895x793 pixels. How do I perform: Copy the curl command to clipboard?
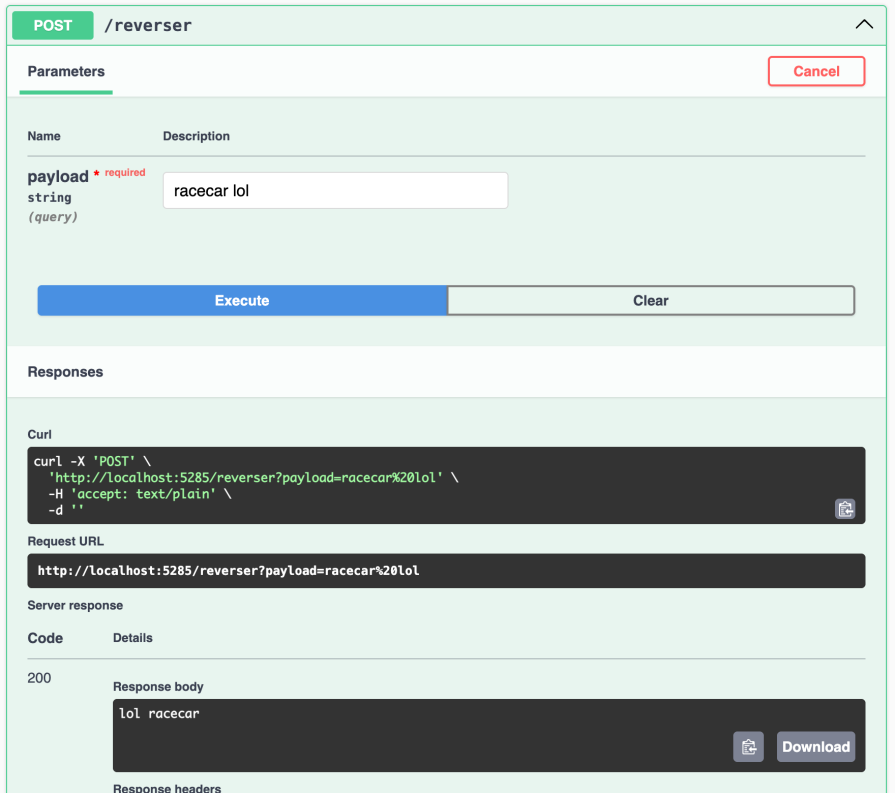click(845, 508)
